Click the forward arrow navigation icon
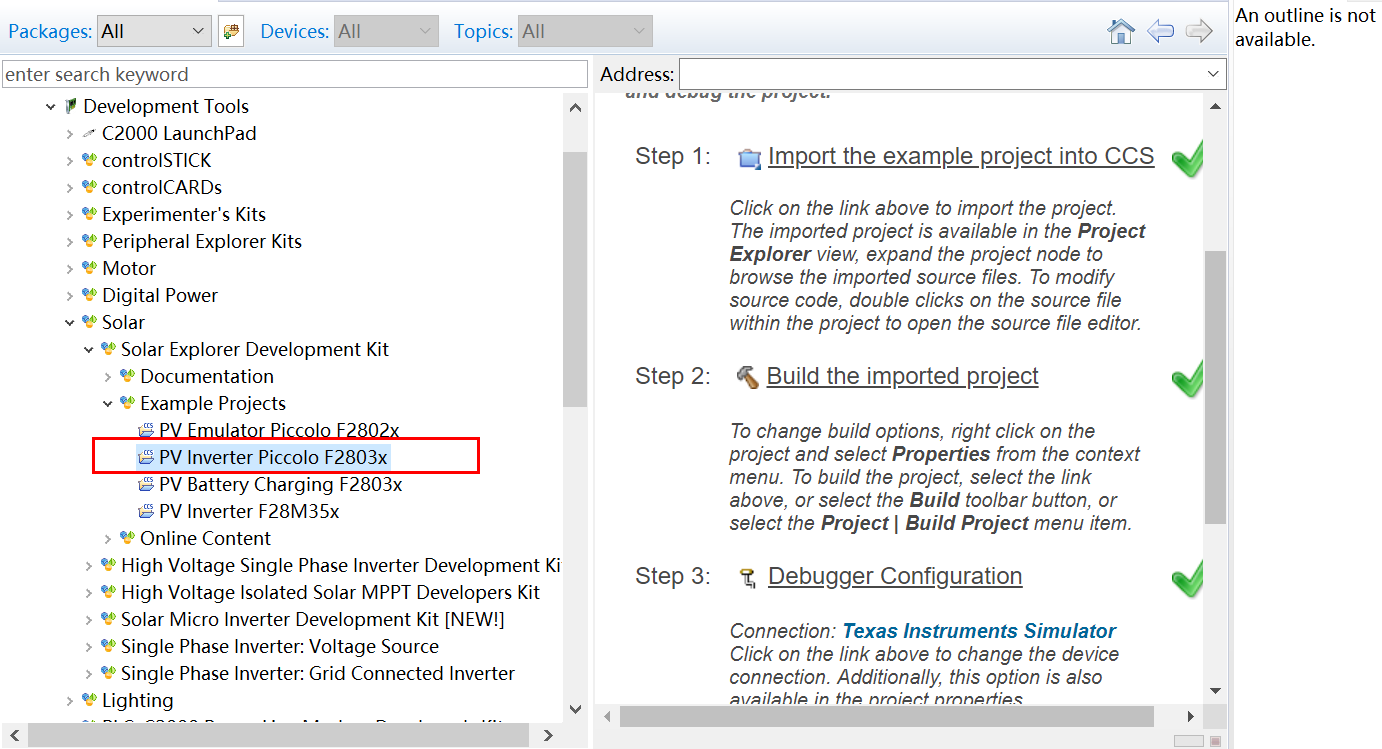 [1198, 32]
